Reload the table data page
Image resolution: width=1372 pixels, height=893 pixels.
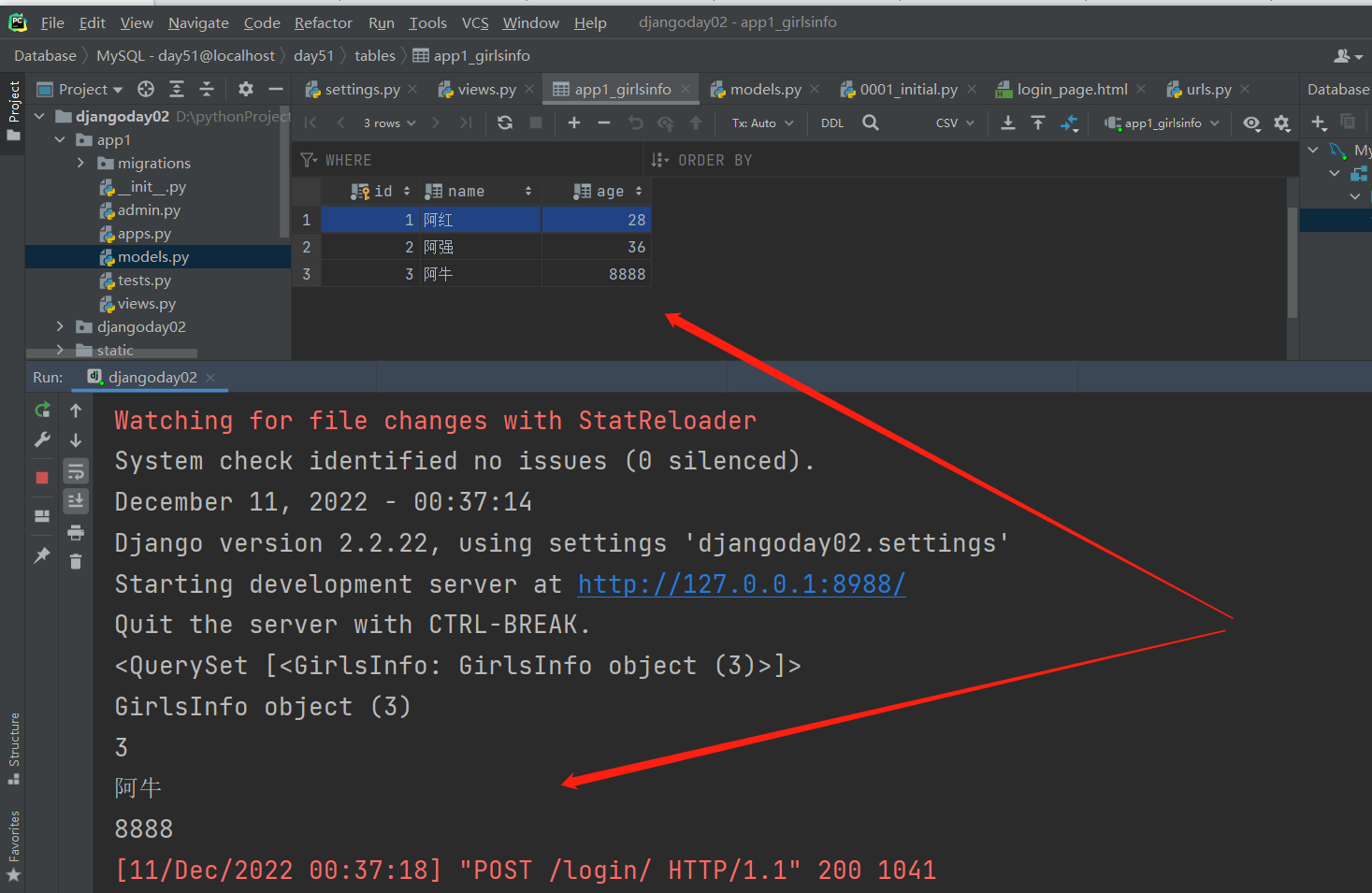click(505, 122)
